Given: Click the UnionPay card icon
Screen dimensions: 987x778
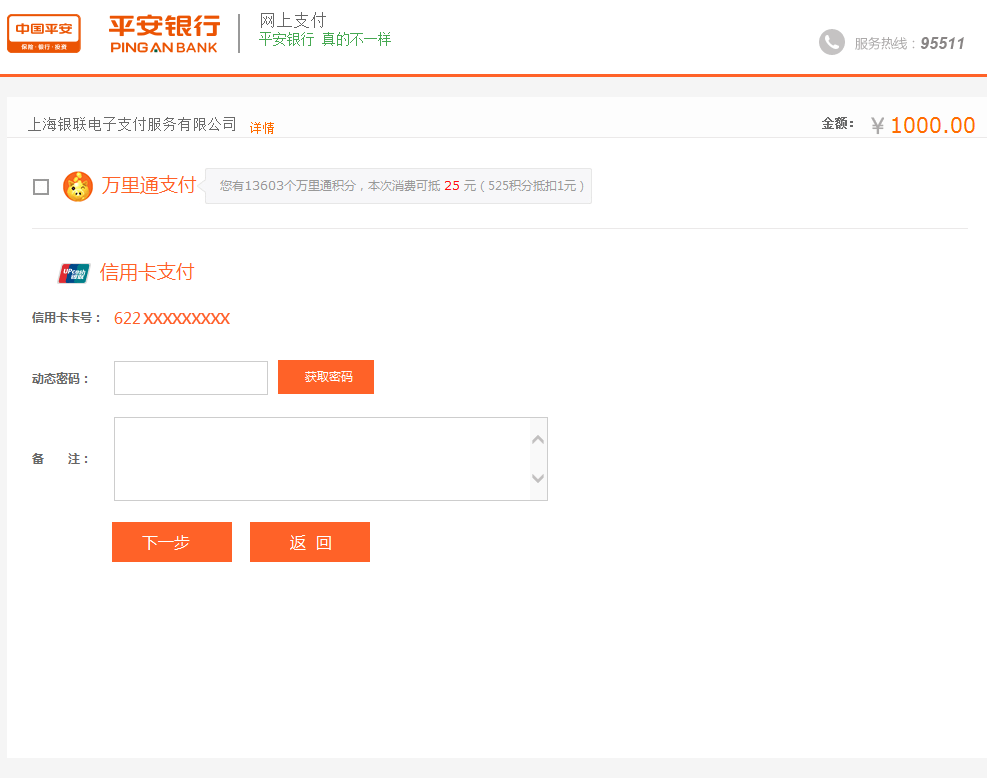Looking at the screenshot, I should click(x=74, y=273).
